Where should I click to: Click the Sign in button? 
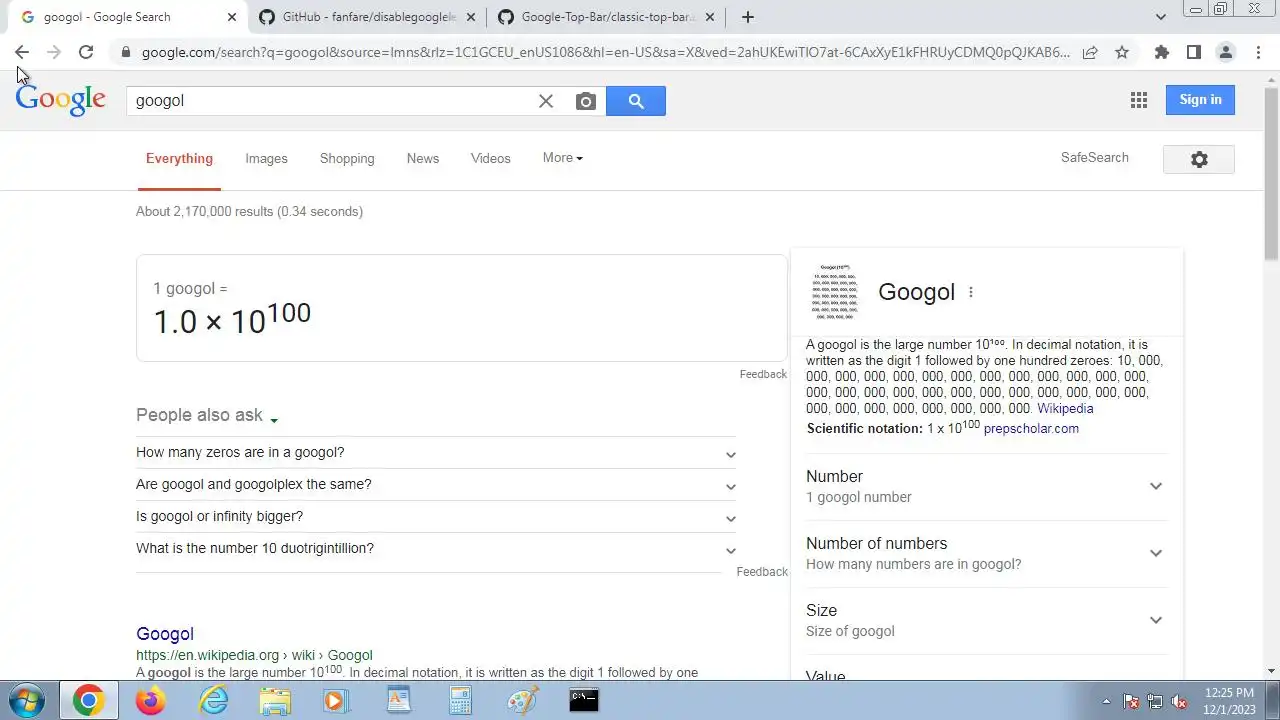(x=1200, y=100)
